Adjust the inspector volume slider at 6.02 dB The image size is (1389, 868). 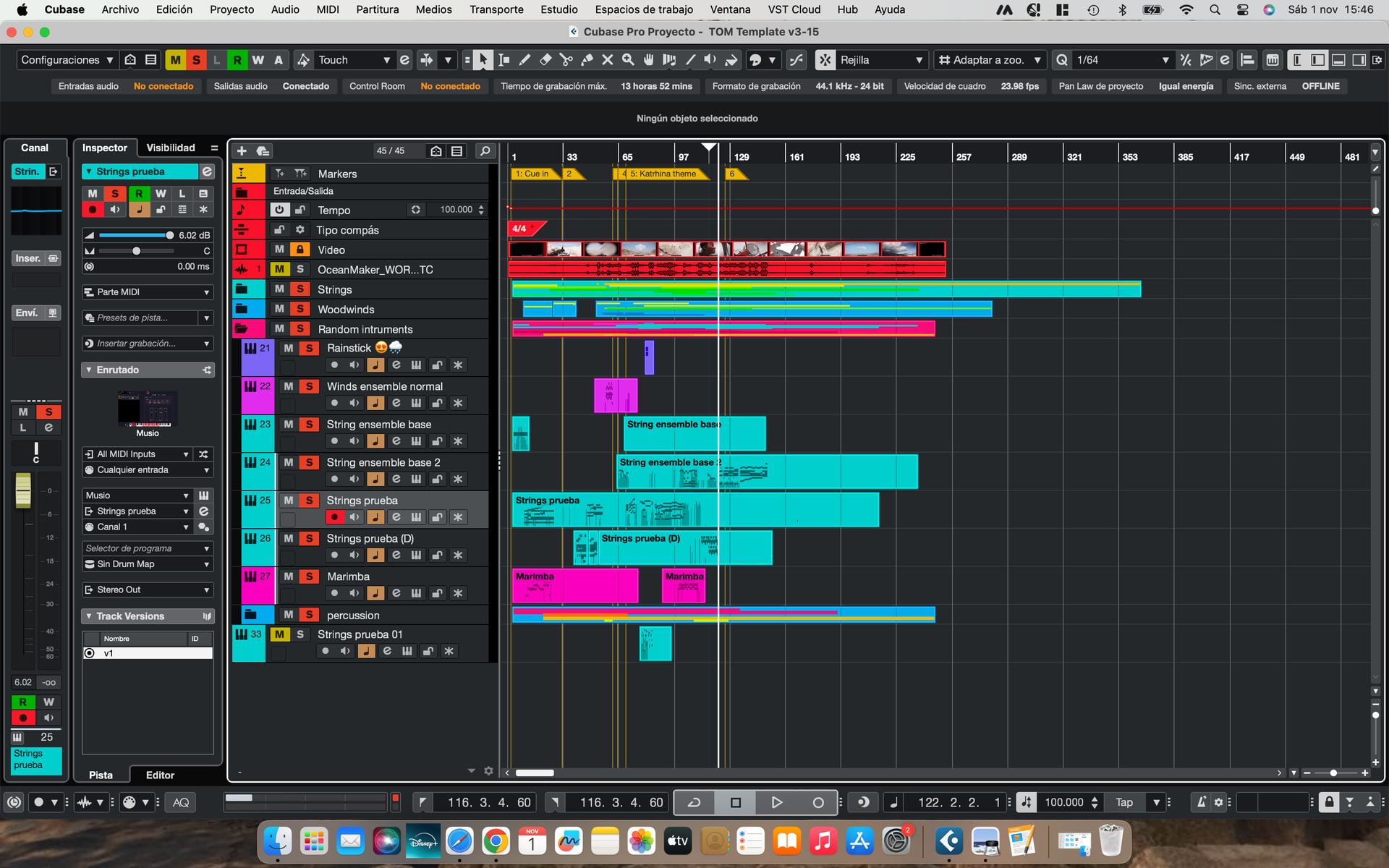coord(169,235)
